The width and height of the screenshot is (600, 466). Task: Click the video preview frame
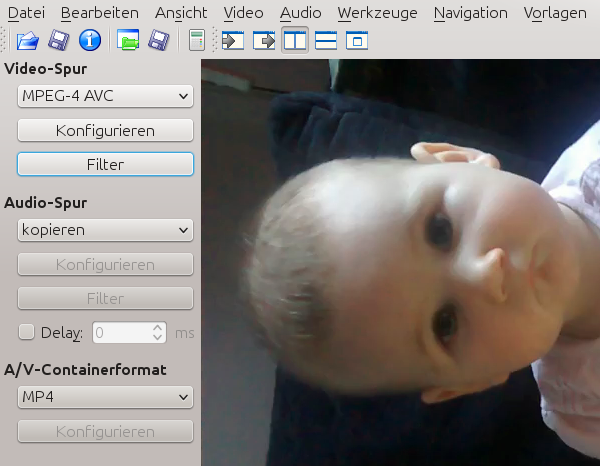pyautogui.click(x=401, y=262)
